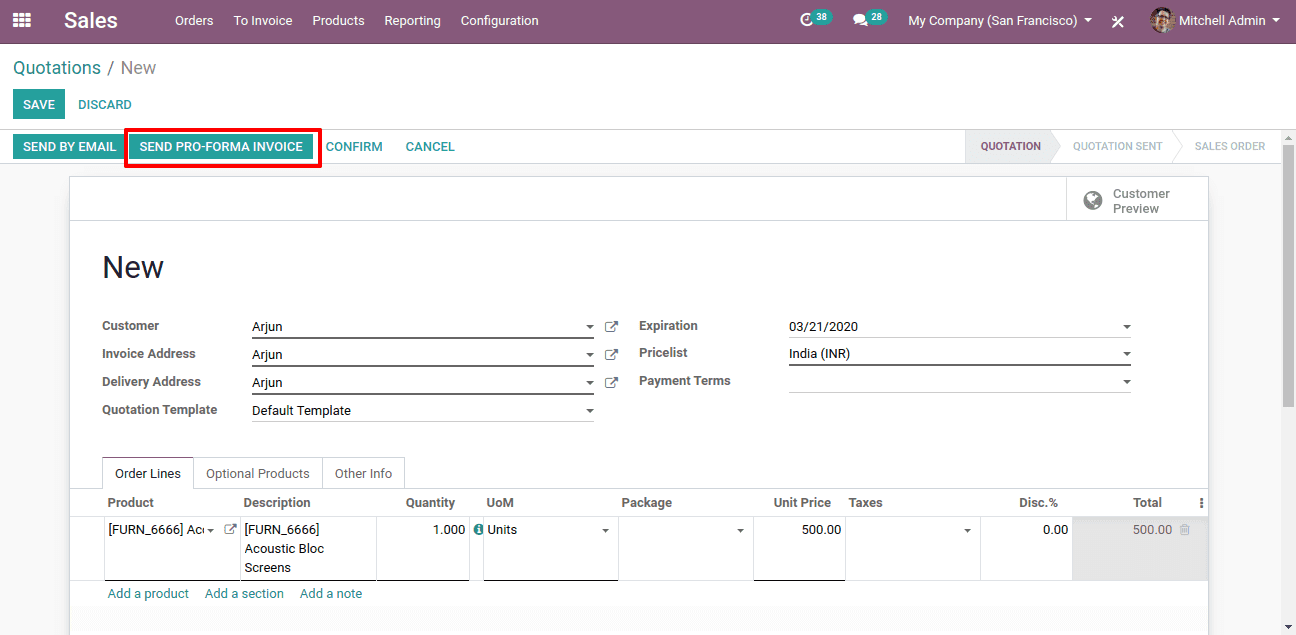This screenshot has height=635, width=1296.
Task: Expand the Delivery Address dropdown
Action: click(590, 383)
